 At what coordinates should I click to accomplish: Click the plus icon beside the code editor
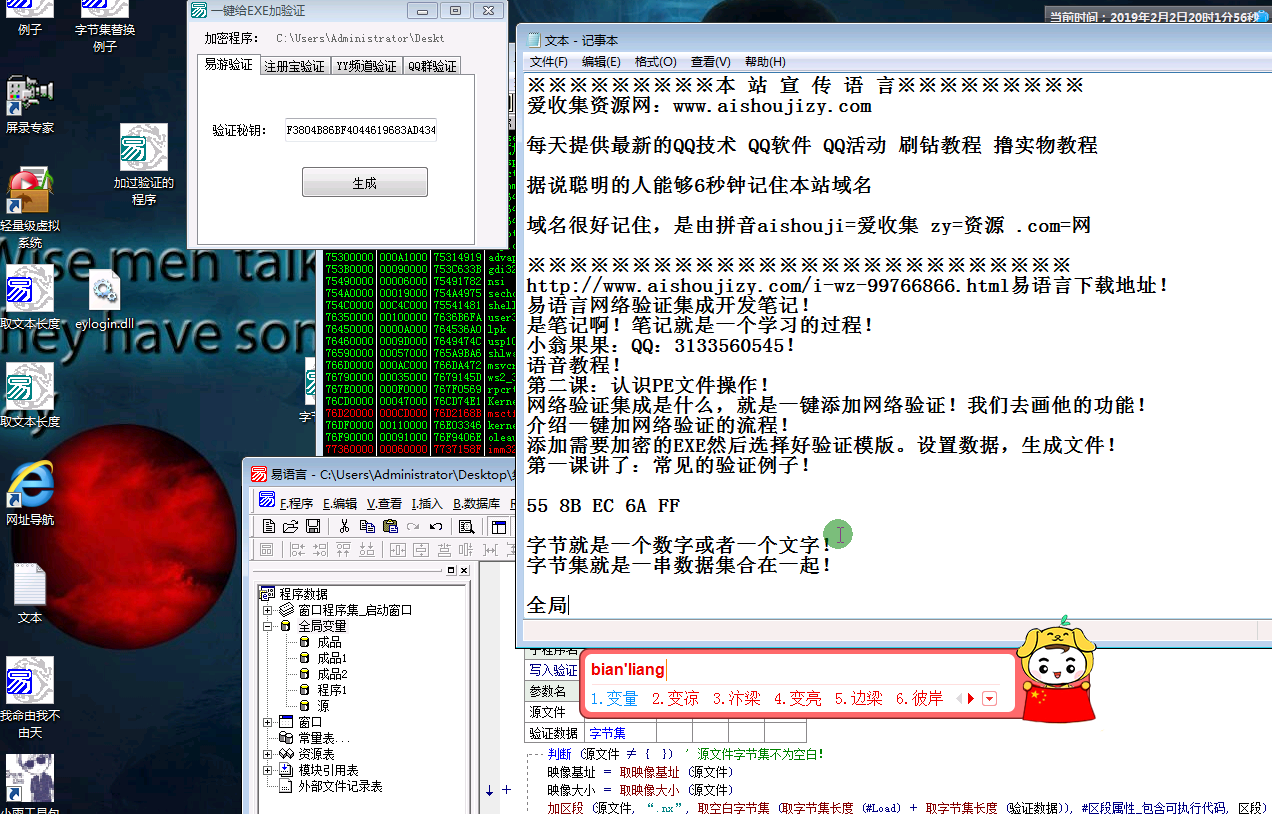506,790
